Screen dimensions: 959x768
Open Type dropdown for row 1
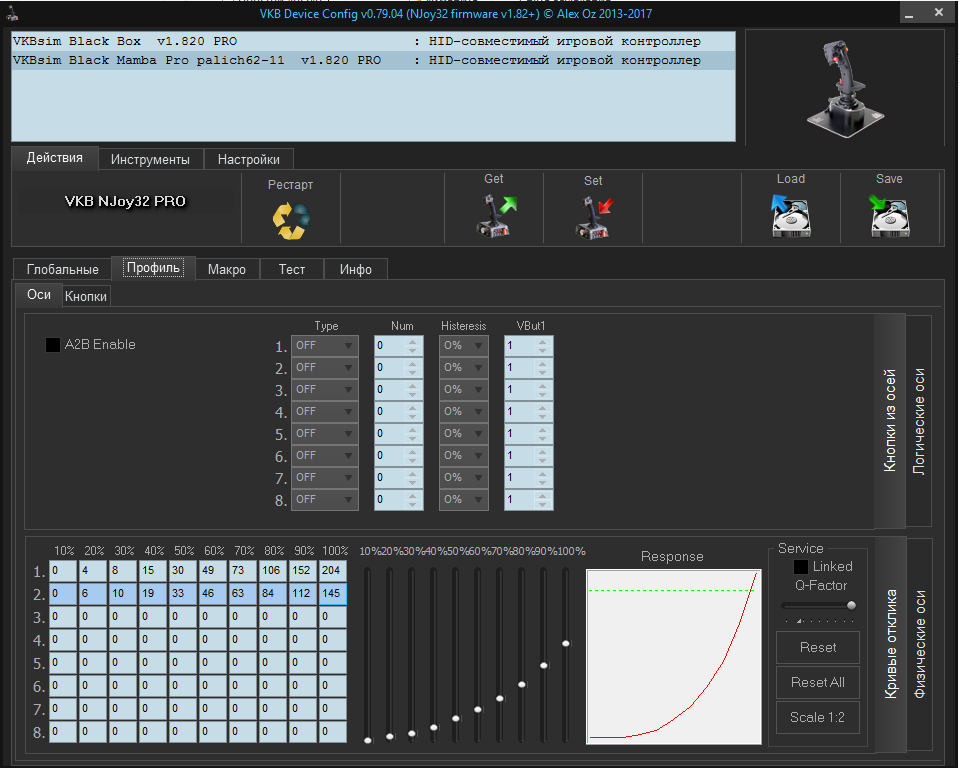coord(325,346)
